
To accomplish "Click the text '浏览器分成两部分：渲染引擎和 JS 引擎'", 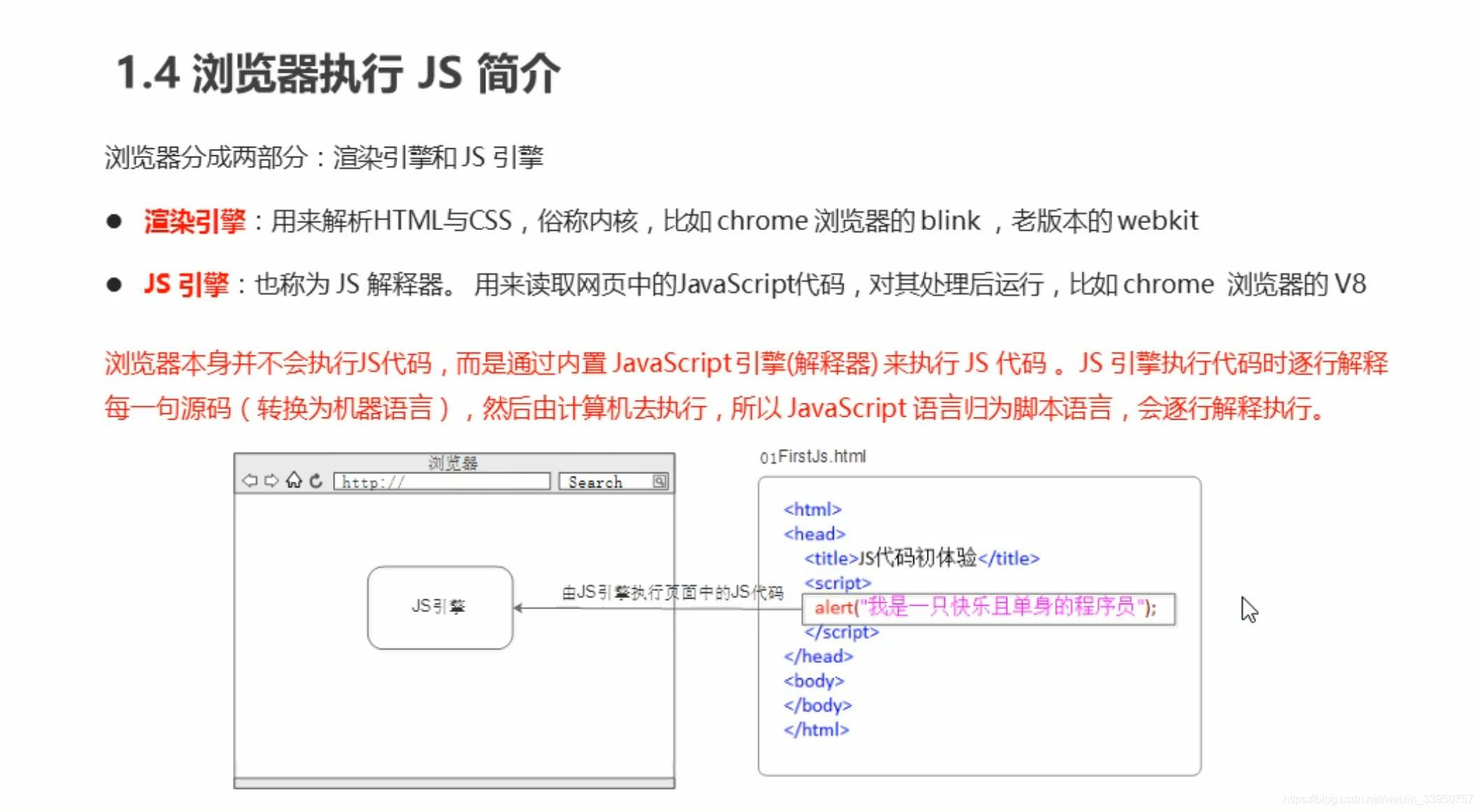I will click(325, 157).
